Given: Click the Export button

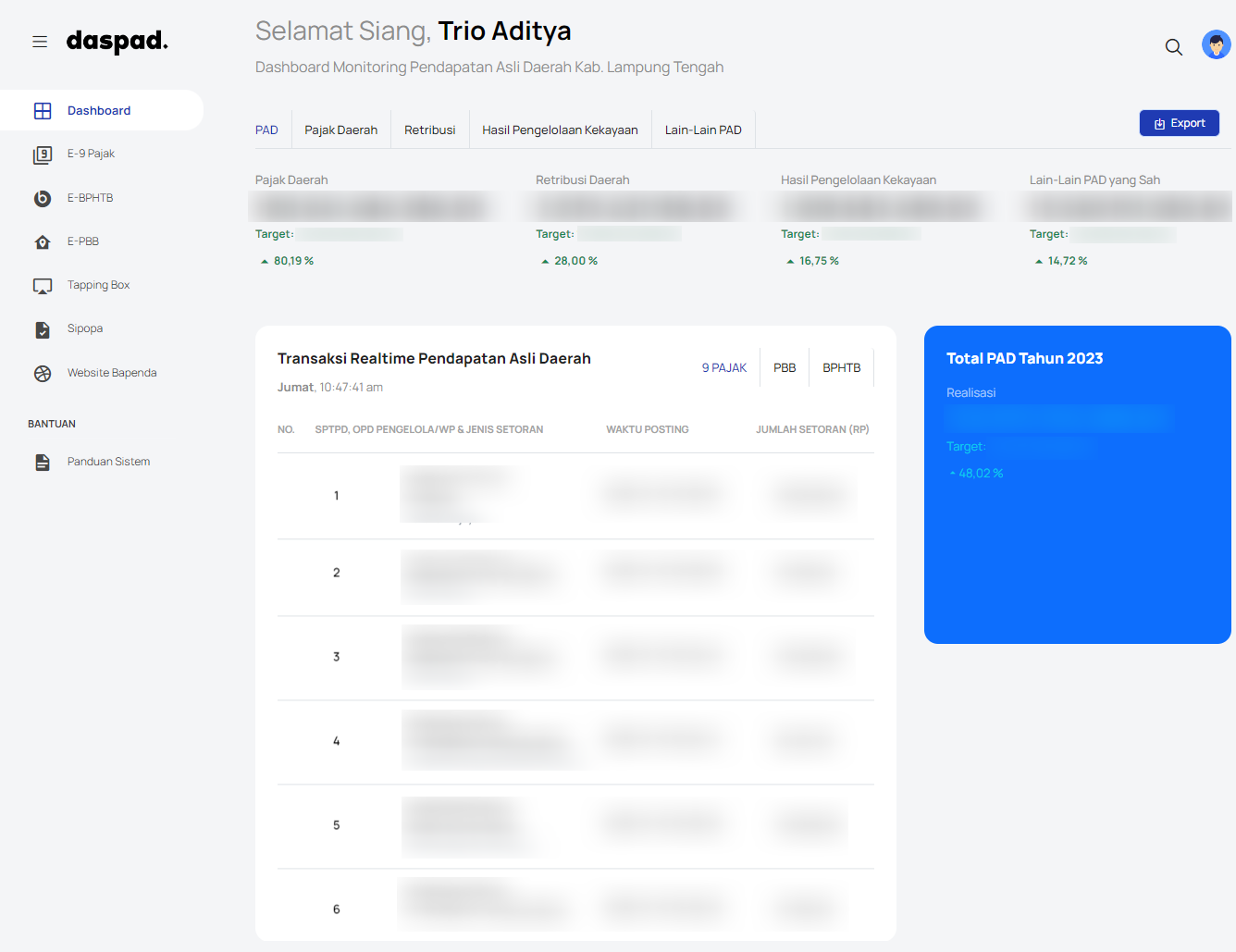Looking at the screenshot, I should click(1179, 123).
